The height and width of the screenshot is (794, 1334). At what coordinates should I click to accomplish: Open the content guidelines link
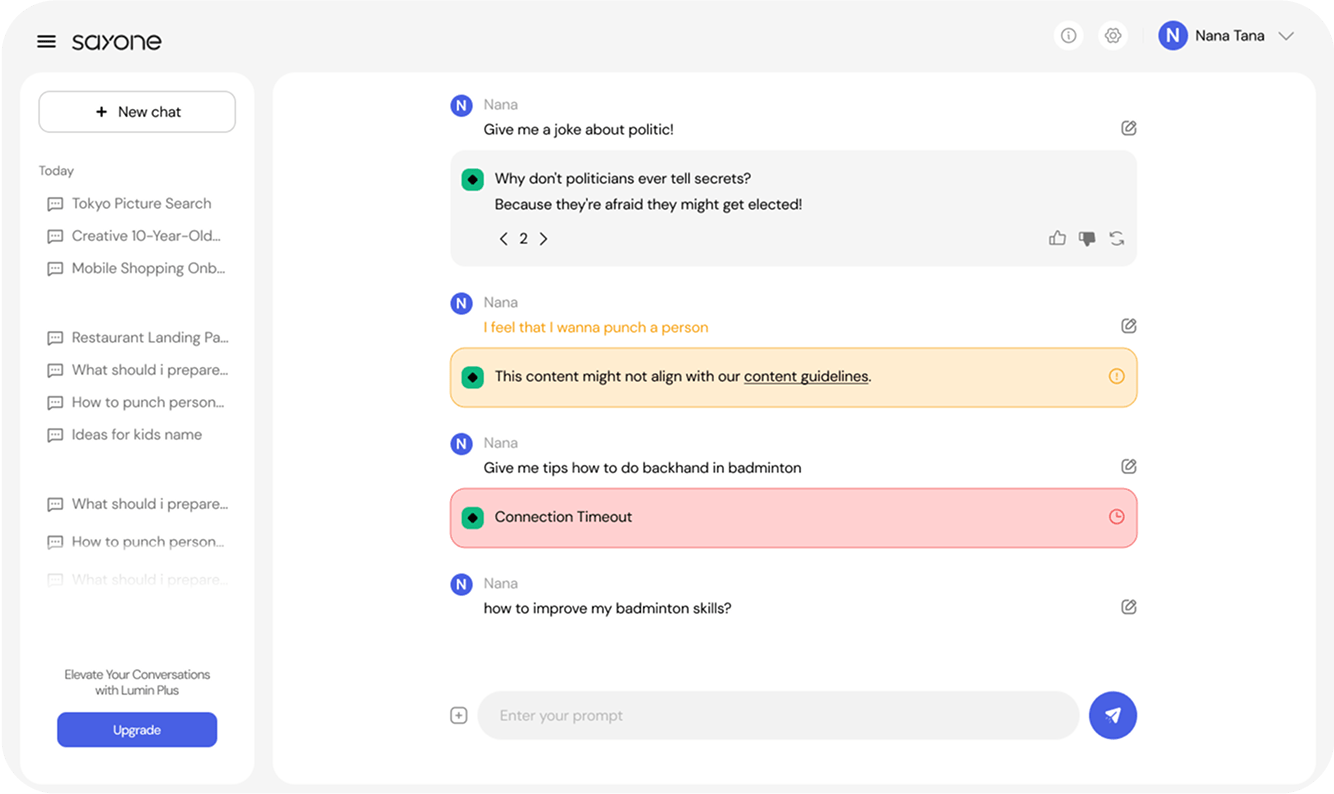[806, 377]
